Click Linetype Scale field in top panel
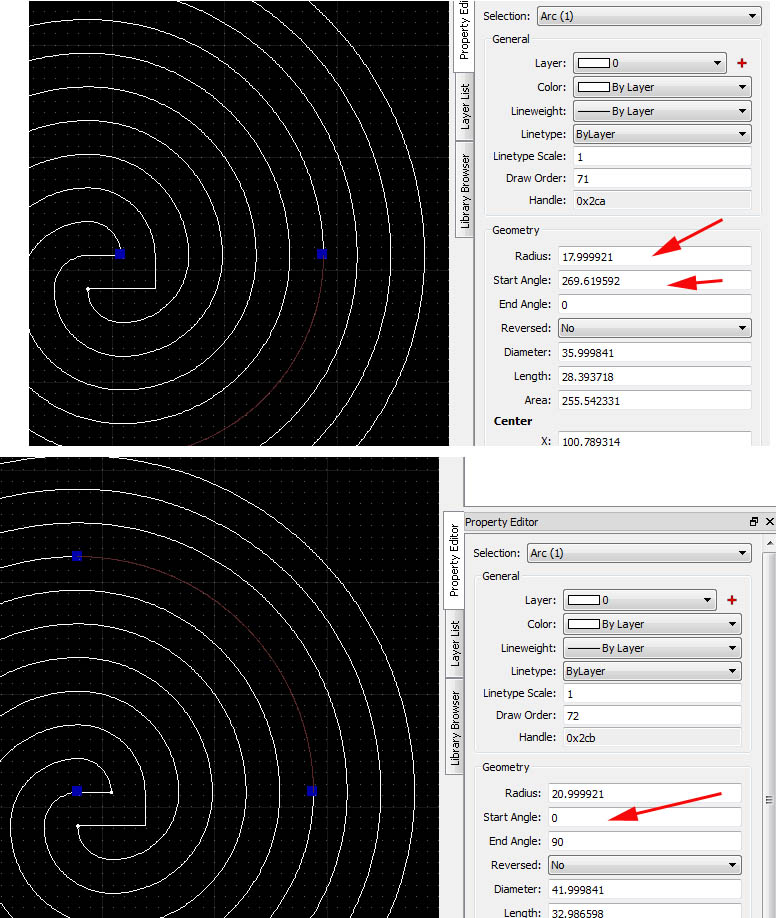Viewport: 776px width, 918px height. coord(662,156)
